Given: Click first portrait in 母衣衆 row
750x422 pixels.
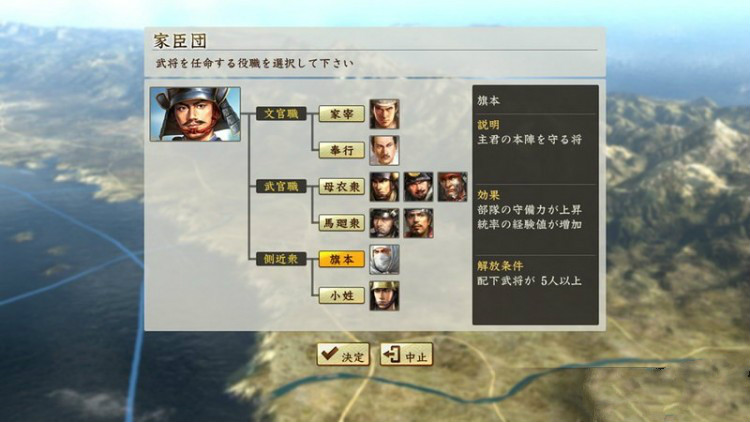Looking at the screenshot, I should [384, 187].
